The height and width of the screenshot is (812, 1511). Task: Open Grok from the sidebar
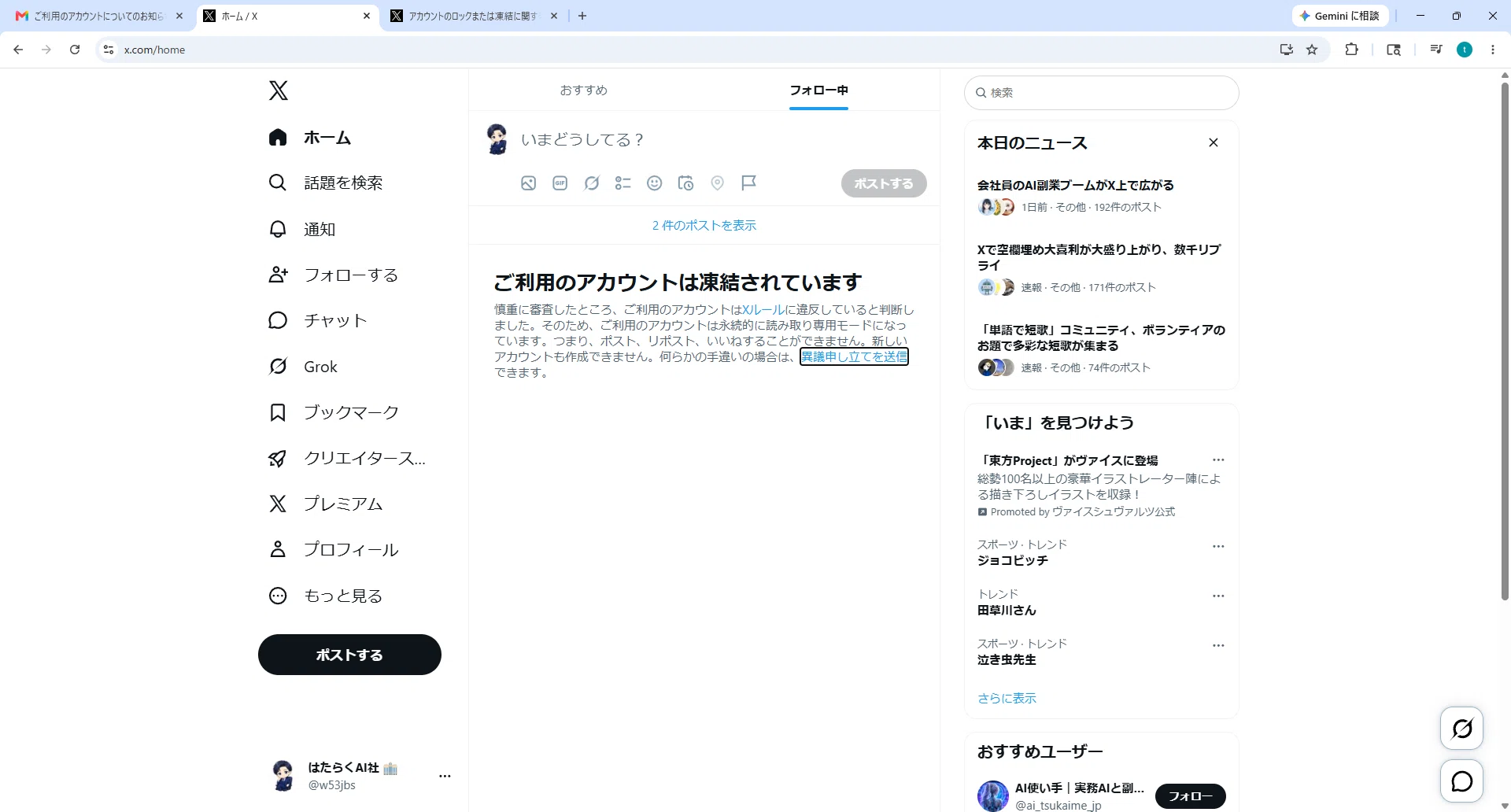pos(304,367)
